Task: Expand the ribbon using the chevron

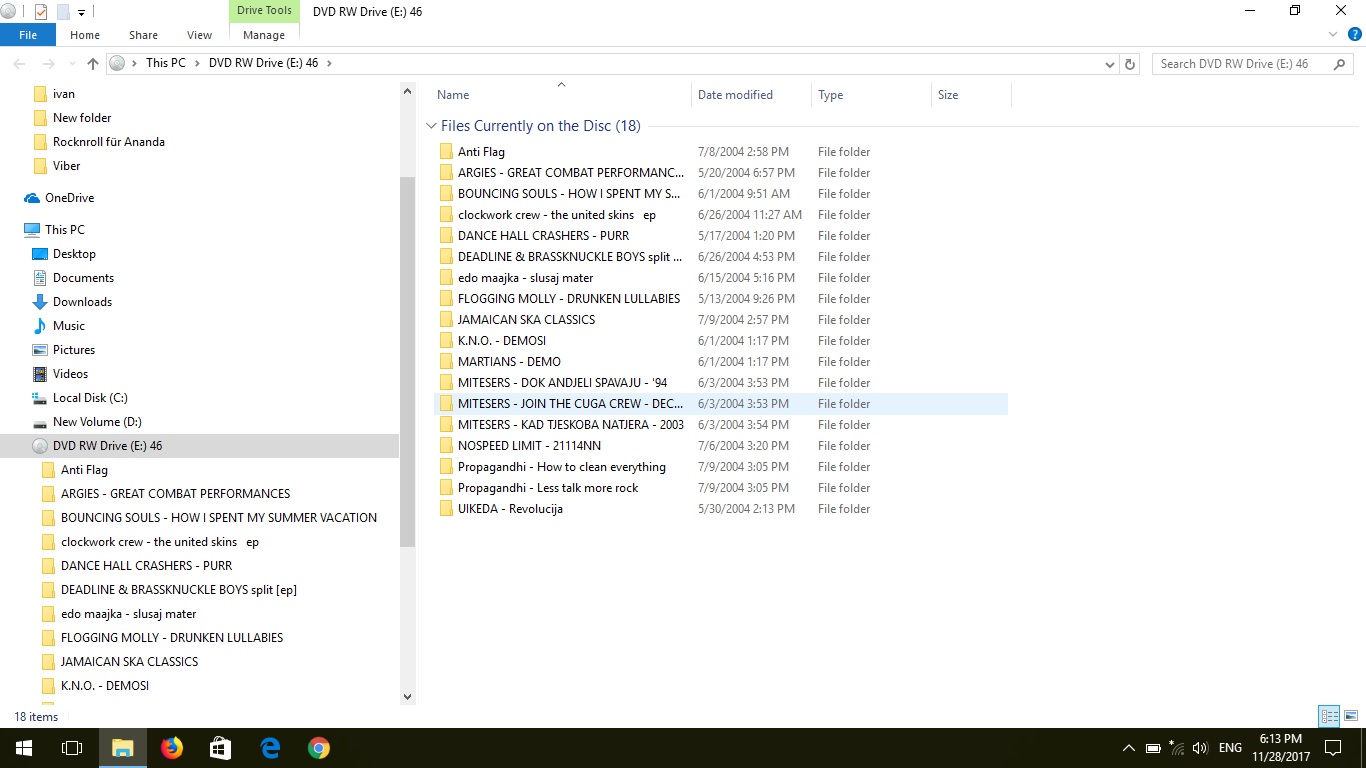Action: click(x=1333, y=35)
